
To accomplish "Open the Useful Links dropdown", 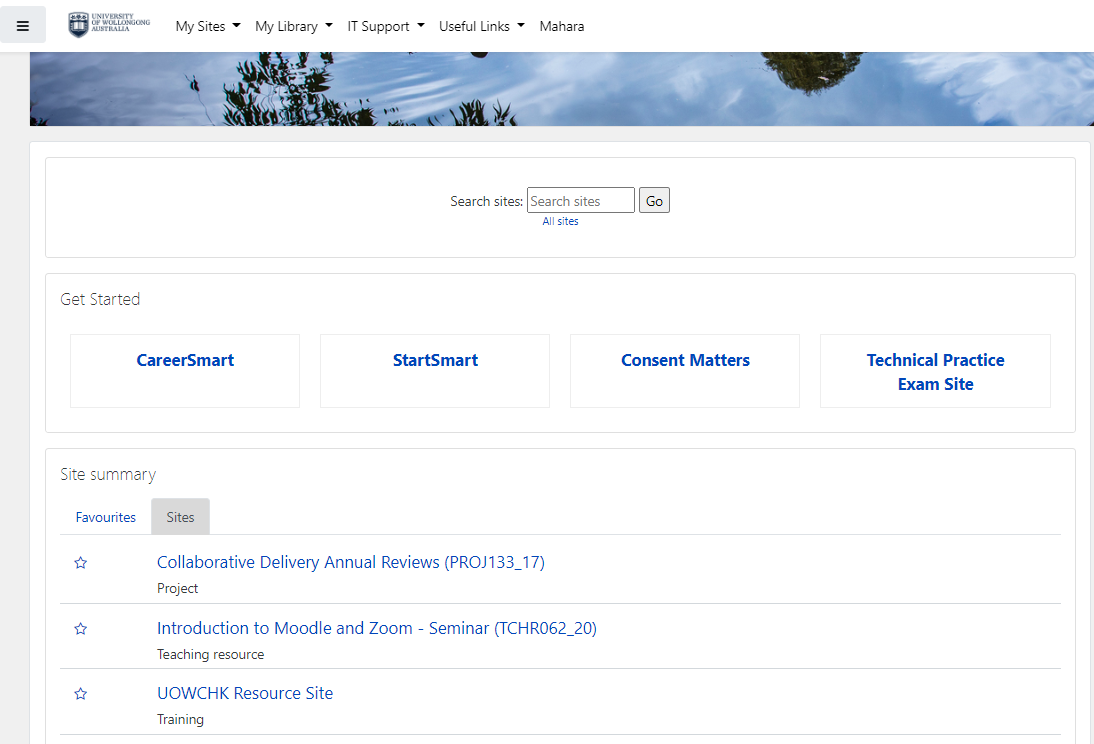I will (x=481, y=27).
